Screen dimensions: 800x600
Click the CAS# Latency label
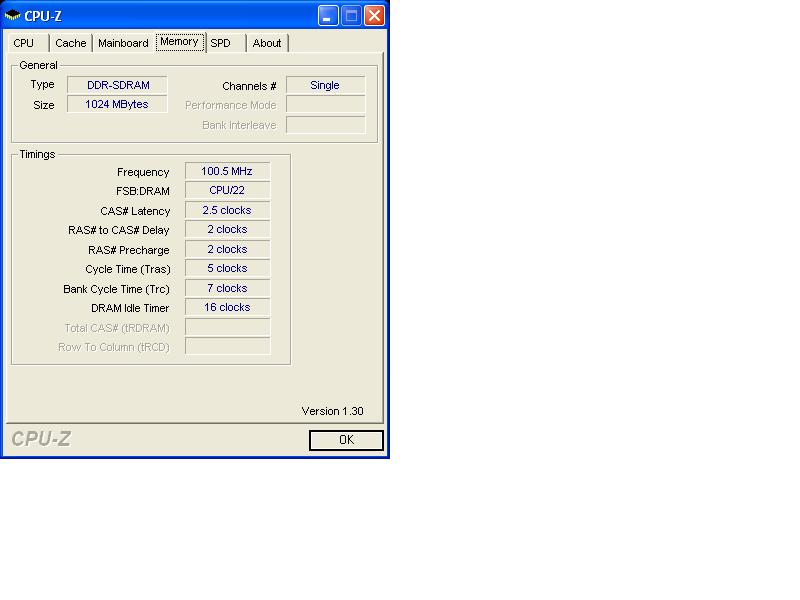tap(135, 211)
